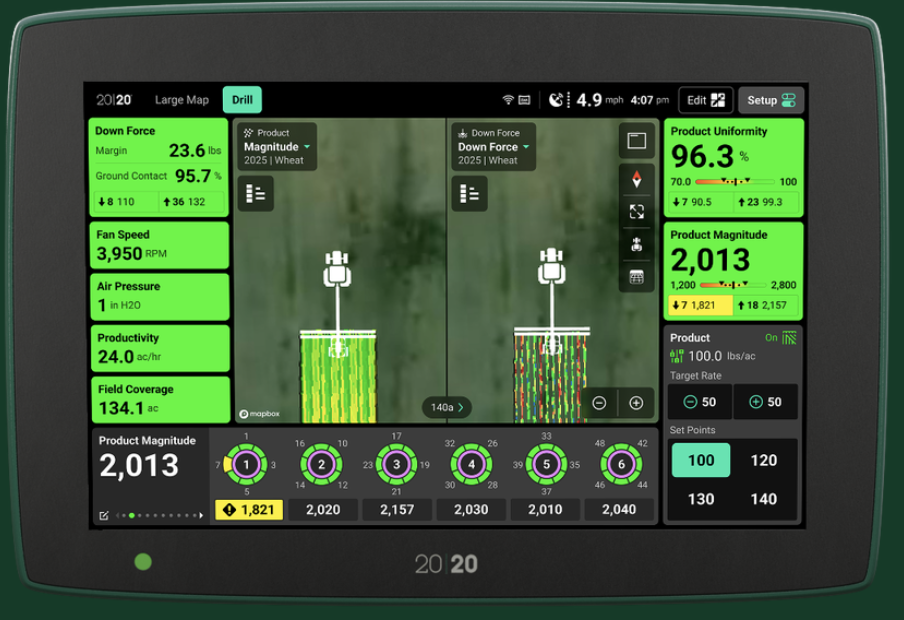The height and width of the screenshot is (620, 904).
Task: Switch to Large Map tab
Action: pyautogui.click(x=182, y=100)
